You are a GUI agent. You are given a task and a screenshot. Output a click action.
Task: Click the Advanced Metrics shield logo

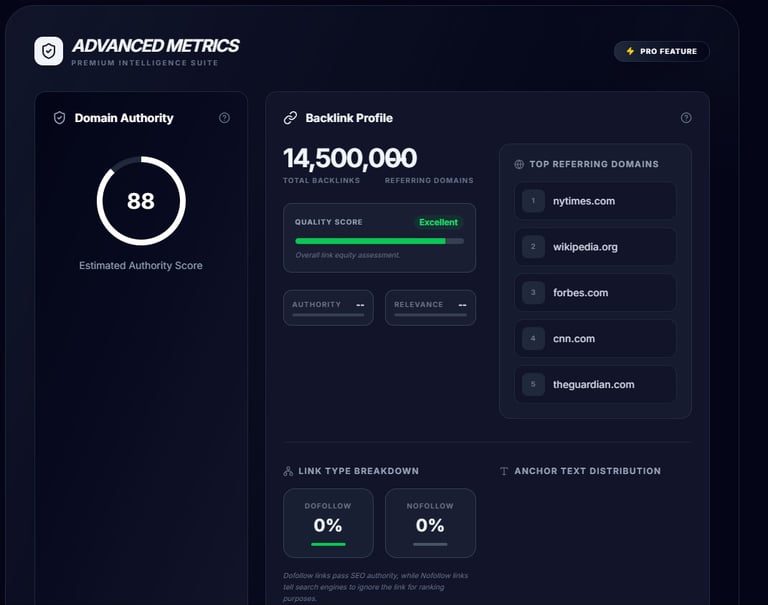tap(48, 51)
